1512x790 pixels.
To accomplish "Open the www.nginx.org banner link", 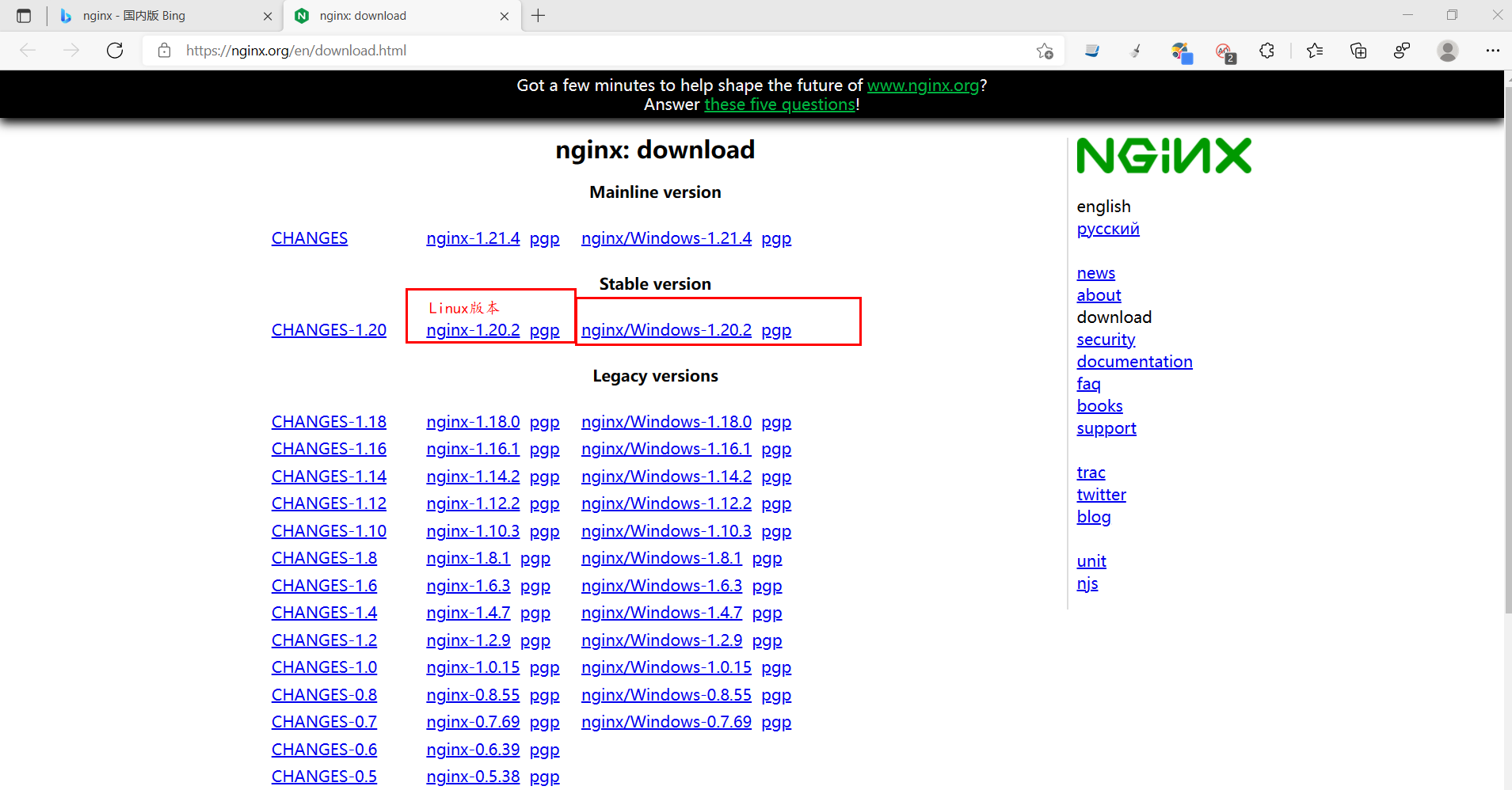I will 923,85.
